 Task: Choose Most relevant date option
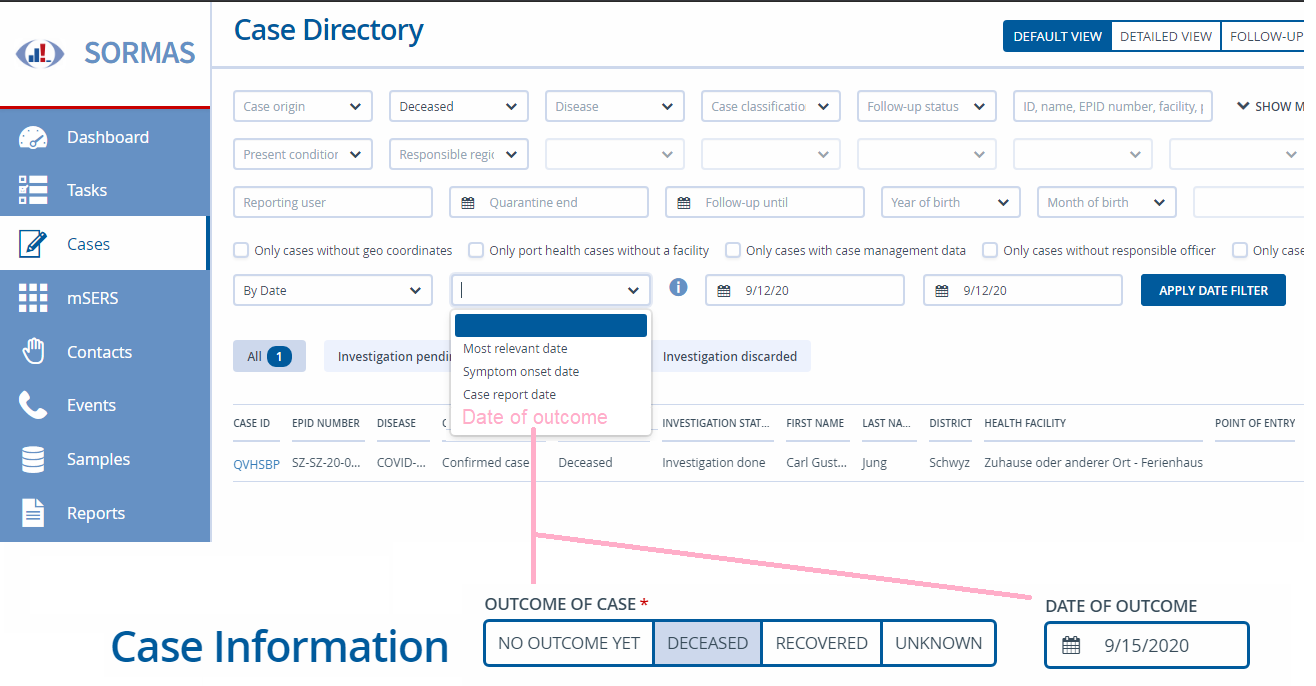[x=551, y=349]
